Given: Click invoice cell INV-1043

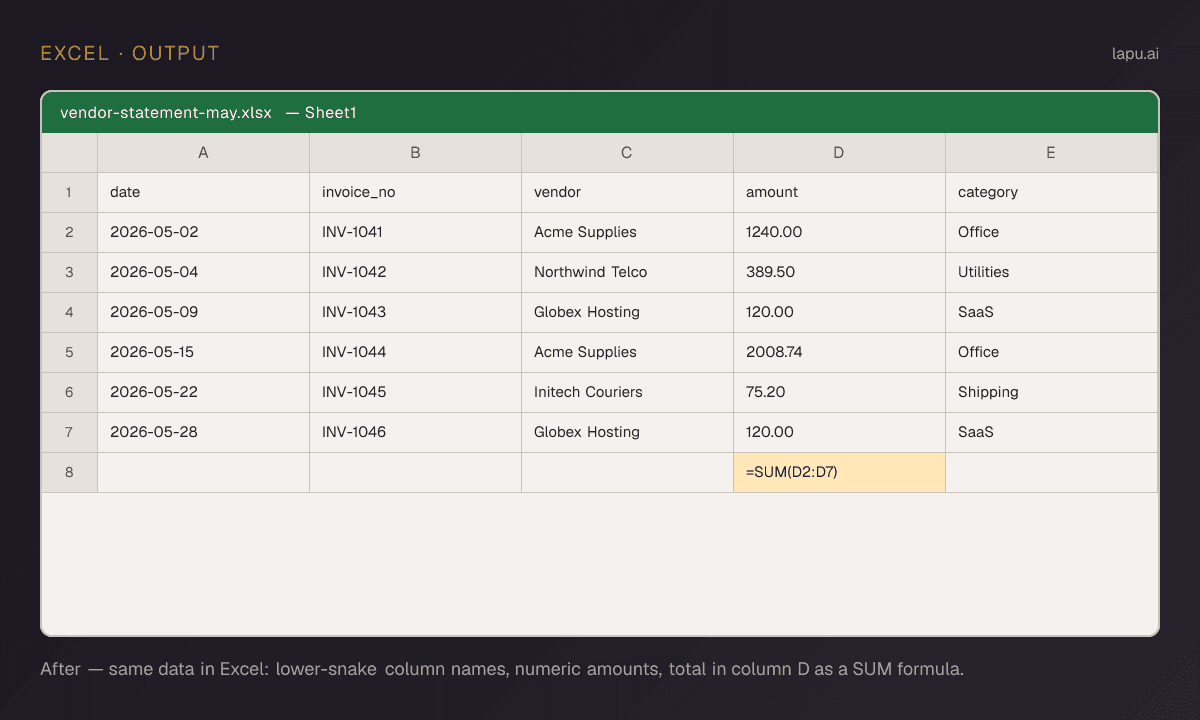Looking at the screenshot, I should [x=416, y=313].
